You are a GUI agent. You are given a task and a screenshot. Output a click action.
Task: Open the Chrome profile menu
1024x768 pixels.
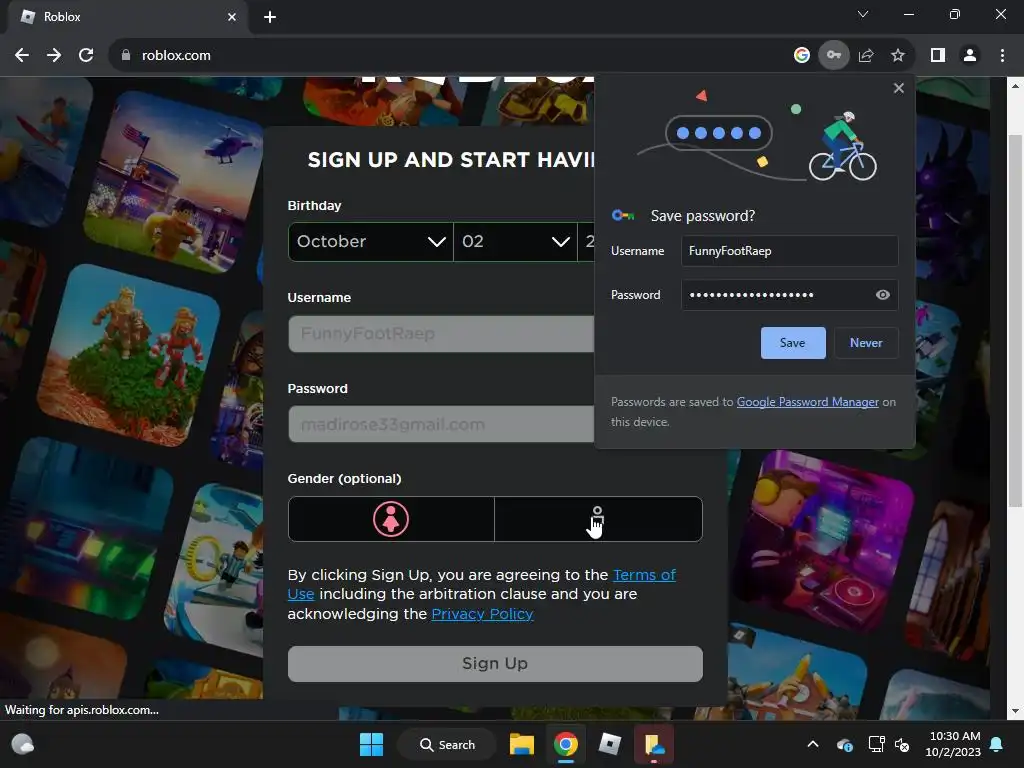970,56
